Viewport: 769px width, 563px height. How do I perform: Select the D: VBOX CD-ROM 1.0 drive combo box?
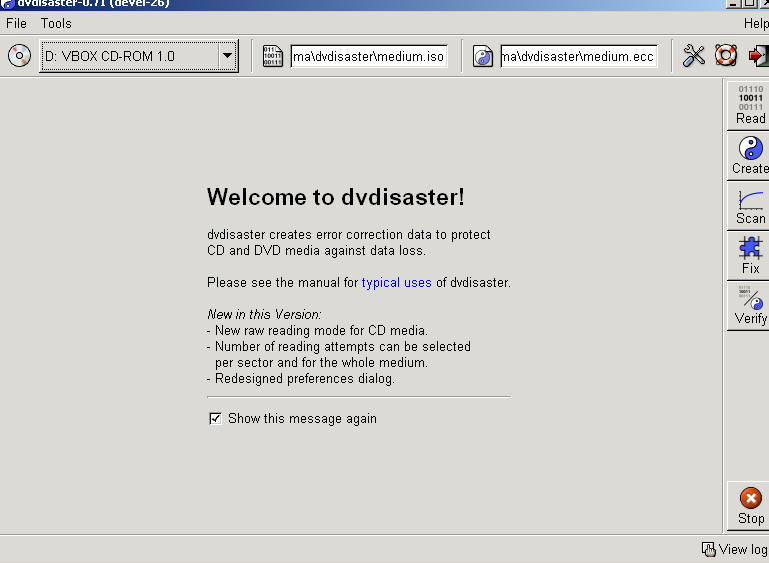139,56
